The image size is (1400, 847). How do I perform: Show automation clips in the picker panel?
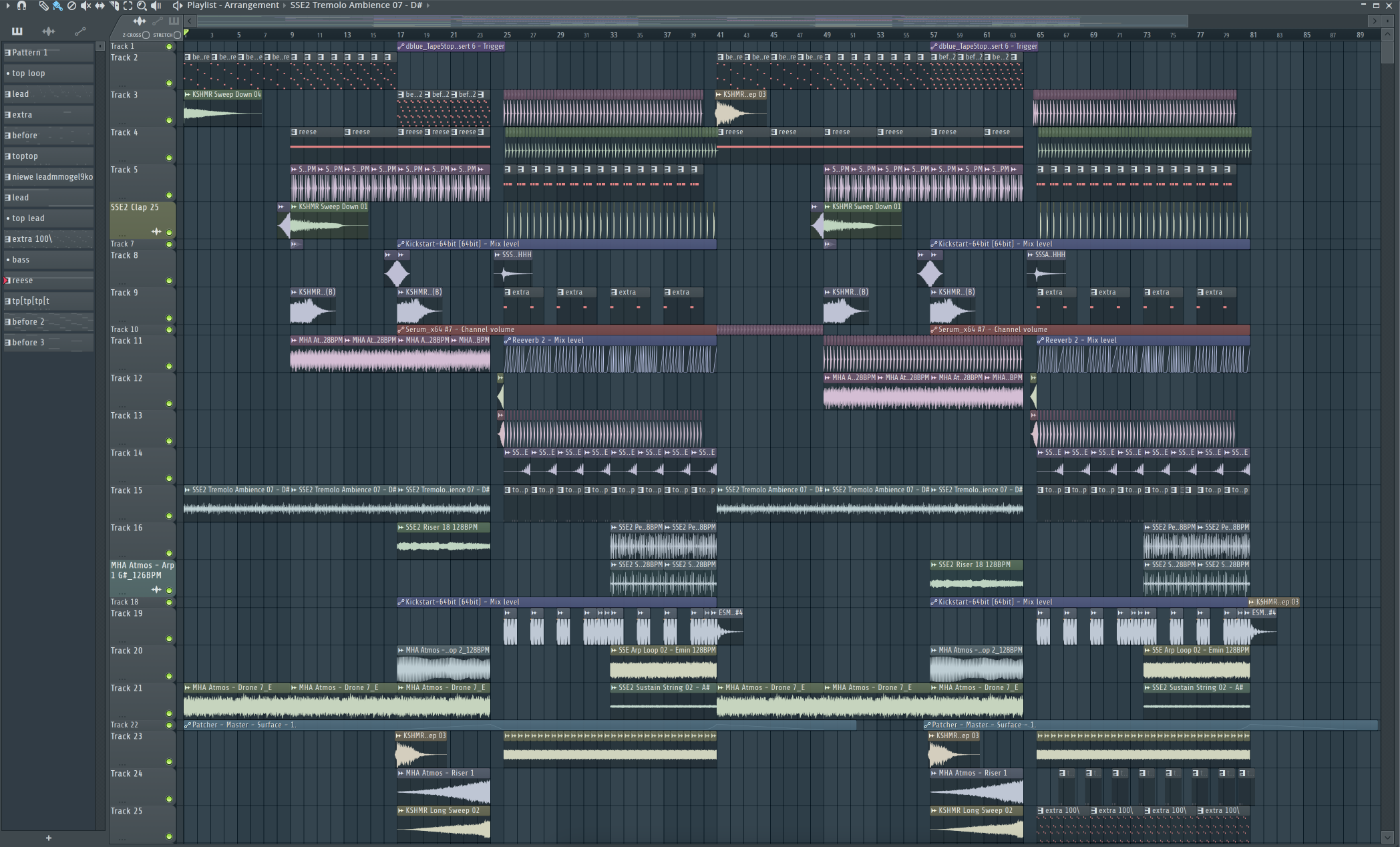[x=80, y=31]
